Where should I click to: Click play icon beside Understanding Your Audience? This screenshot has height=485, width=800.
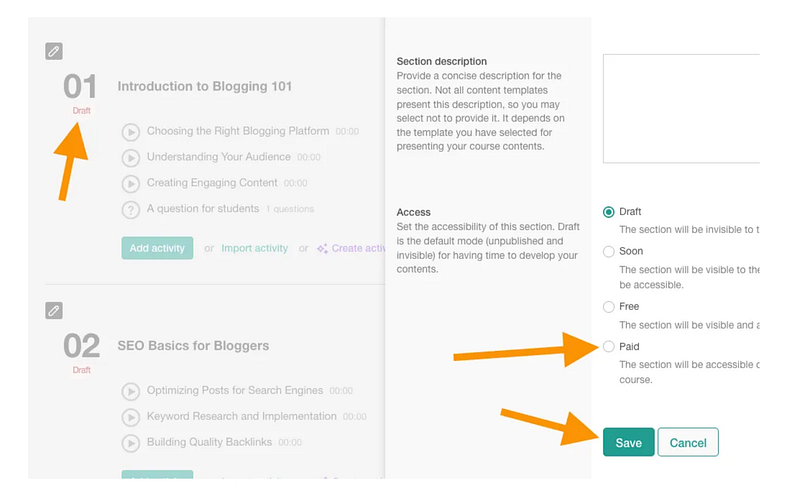[131, 158]
